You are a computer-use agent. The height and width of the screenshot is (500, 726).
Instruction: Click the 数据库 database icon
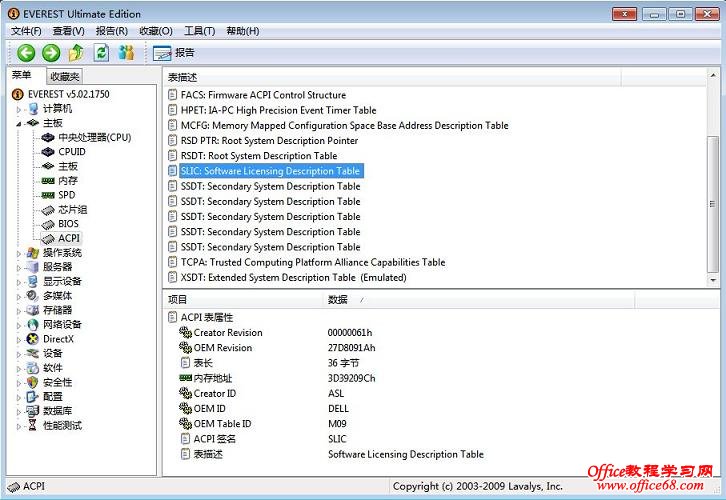(x=32, y=411)
